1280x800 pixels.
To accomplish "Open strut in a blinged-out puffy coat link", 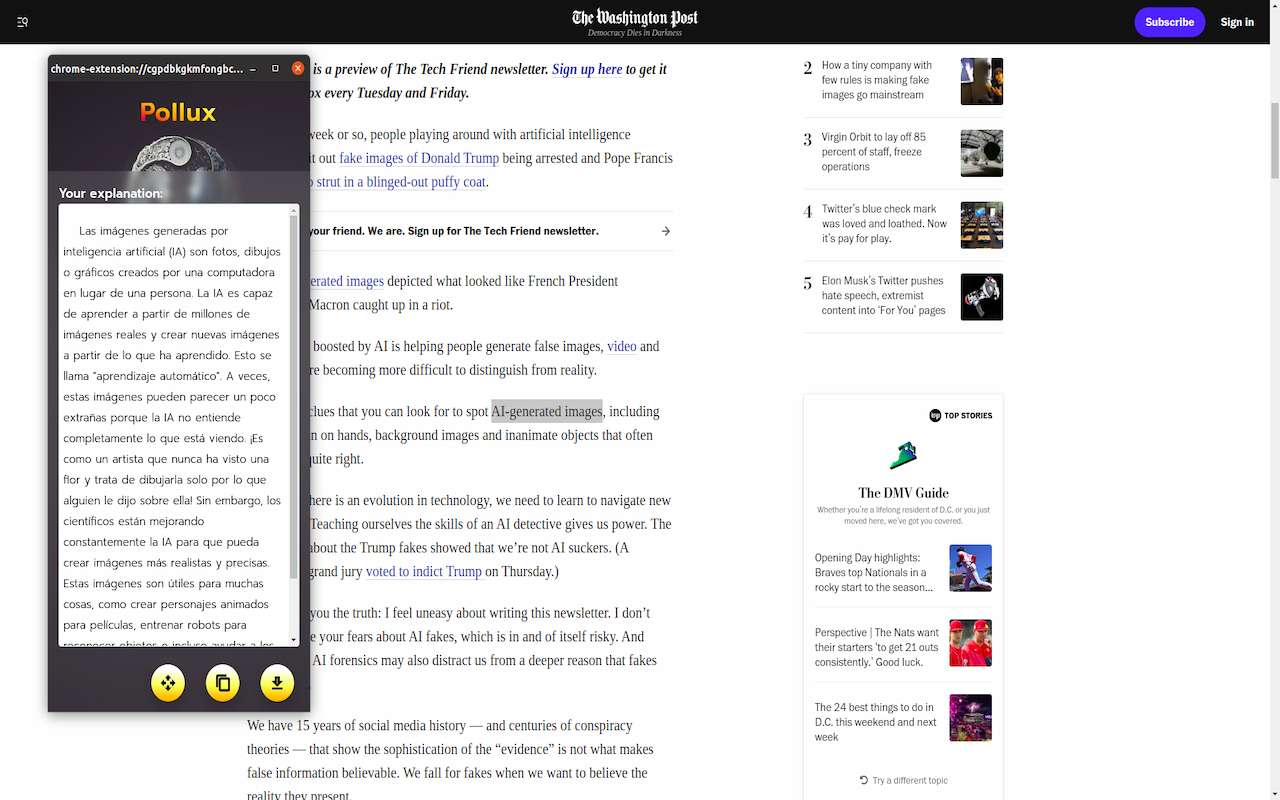I will 398,182.
